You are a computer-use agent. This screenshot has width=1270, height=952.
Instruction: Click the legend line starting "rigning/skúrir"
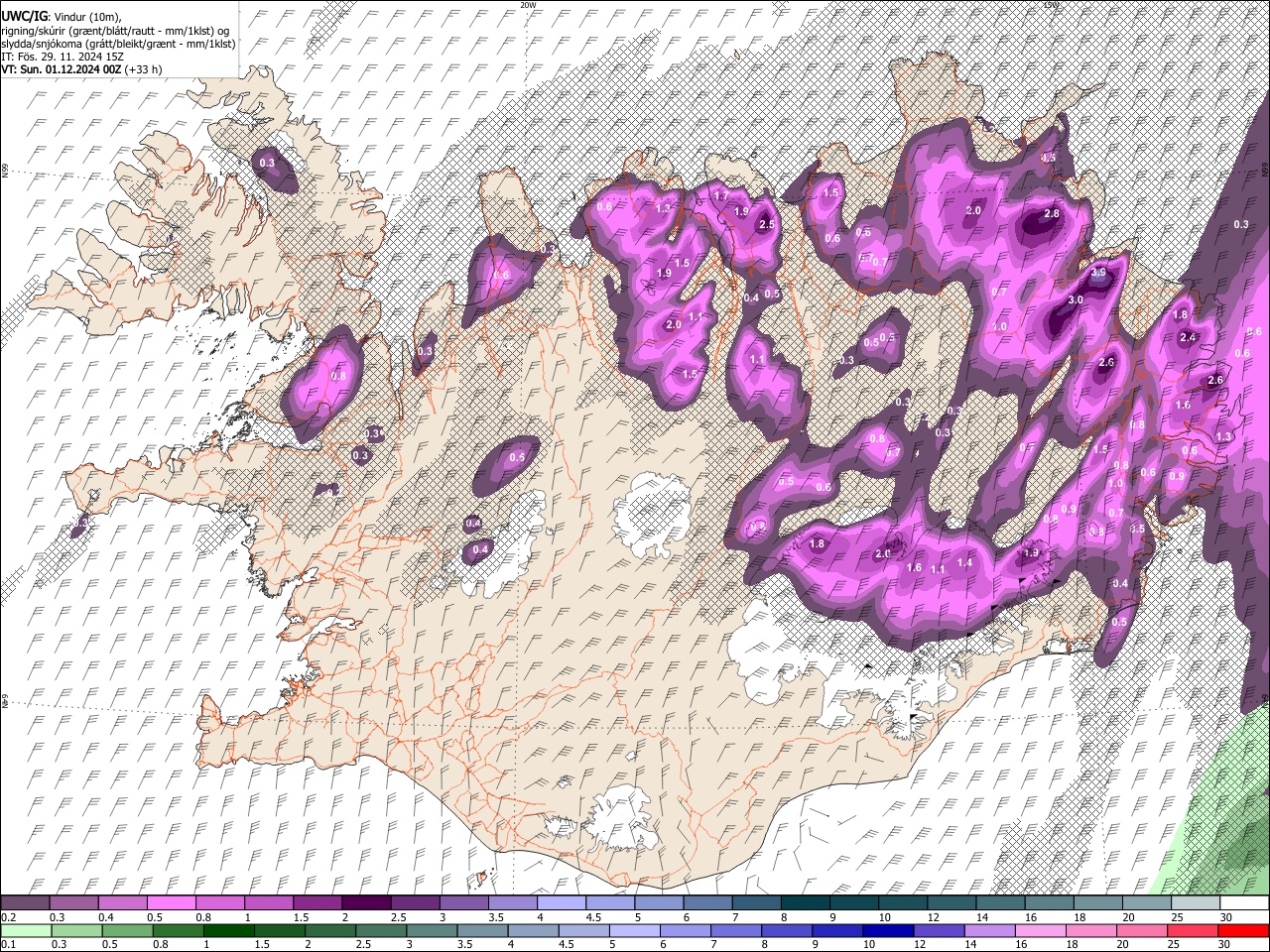(x=116, y=30)
